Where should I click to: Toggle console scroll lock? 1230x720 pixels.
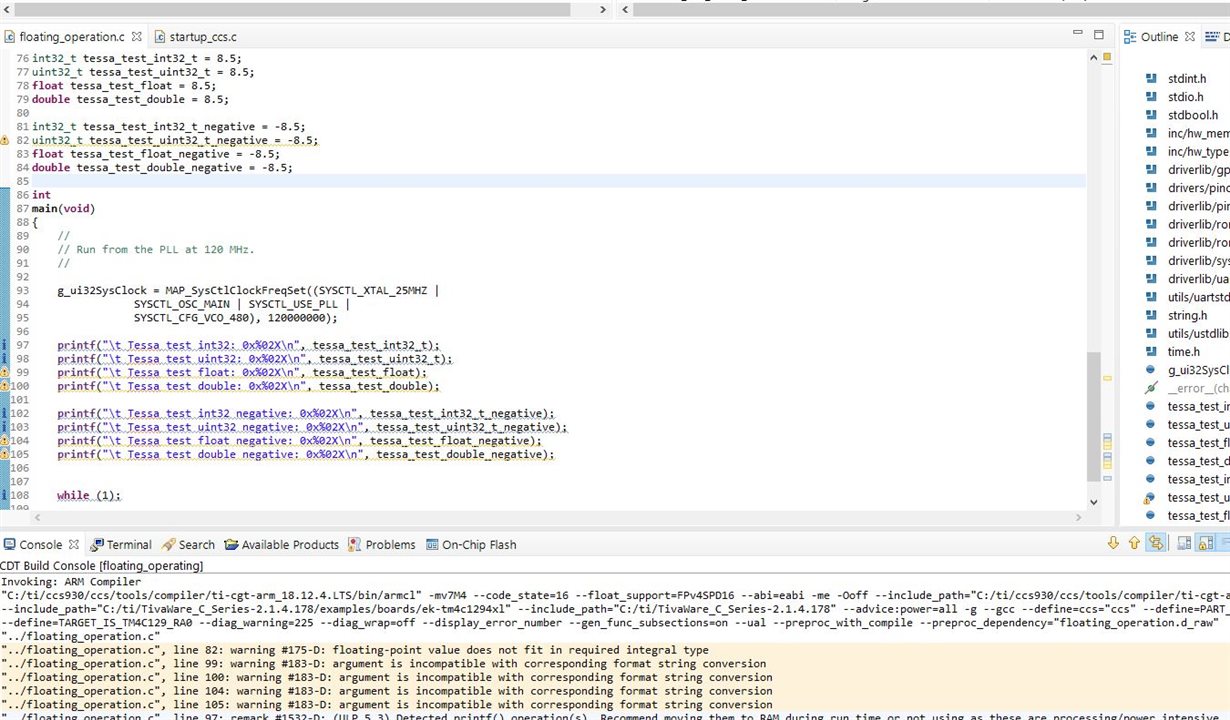coord(1206,543)
